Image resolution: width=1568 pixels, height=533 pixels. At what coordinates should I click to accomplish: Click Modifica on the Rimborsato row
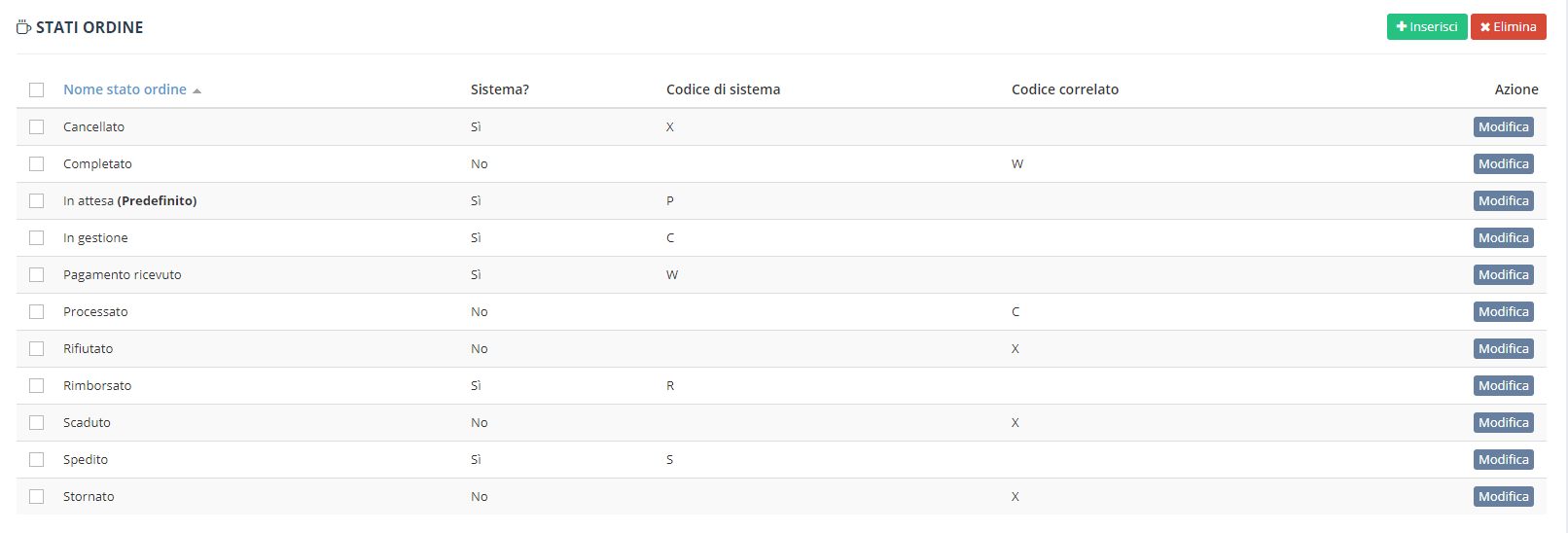(1504, 385)
